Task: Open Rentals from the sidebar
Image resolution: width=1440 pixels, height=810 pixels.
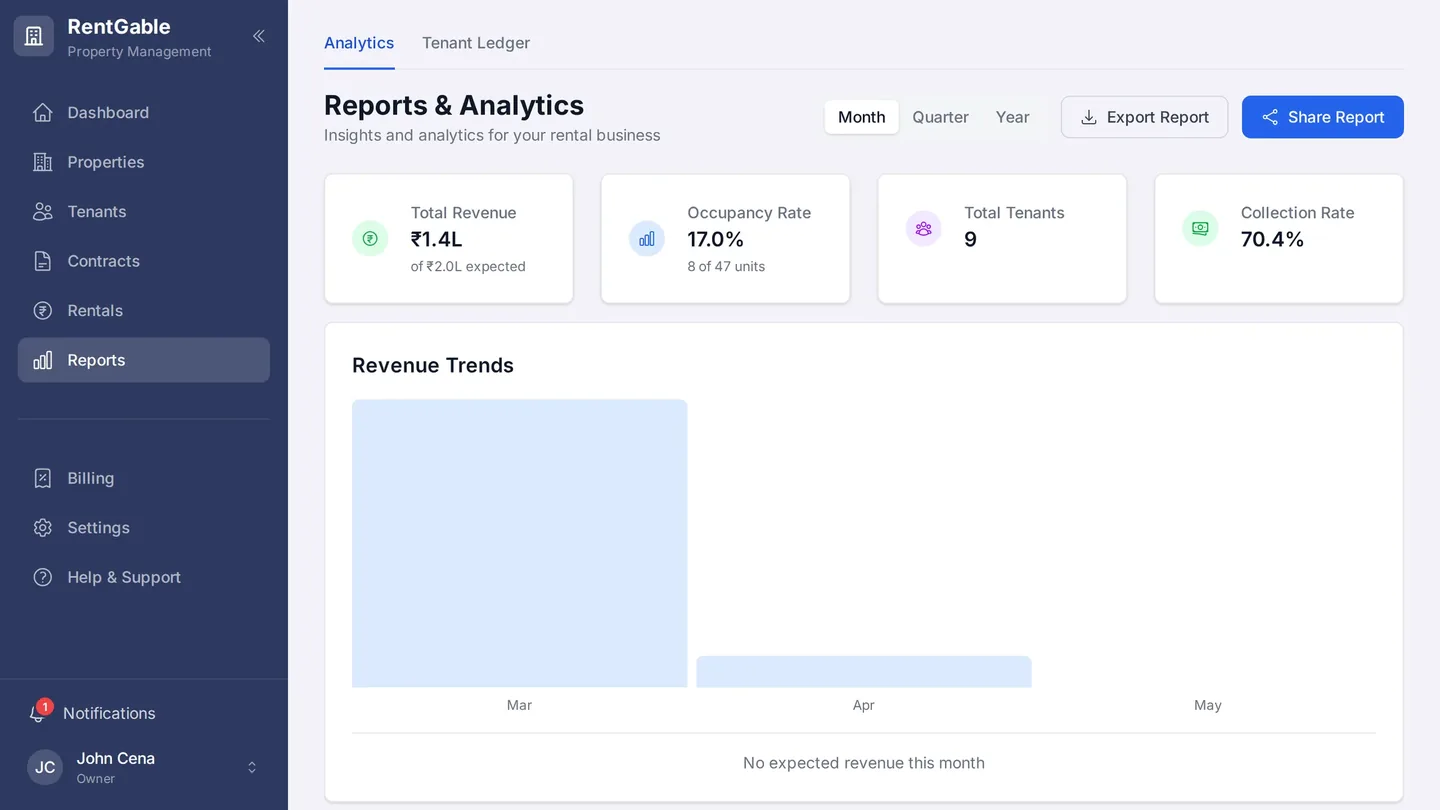Action: pos(144,310)
